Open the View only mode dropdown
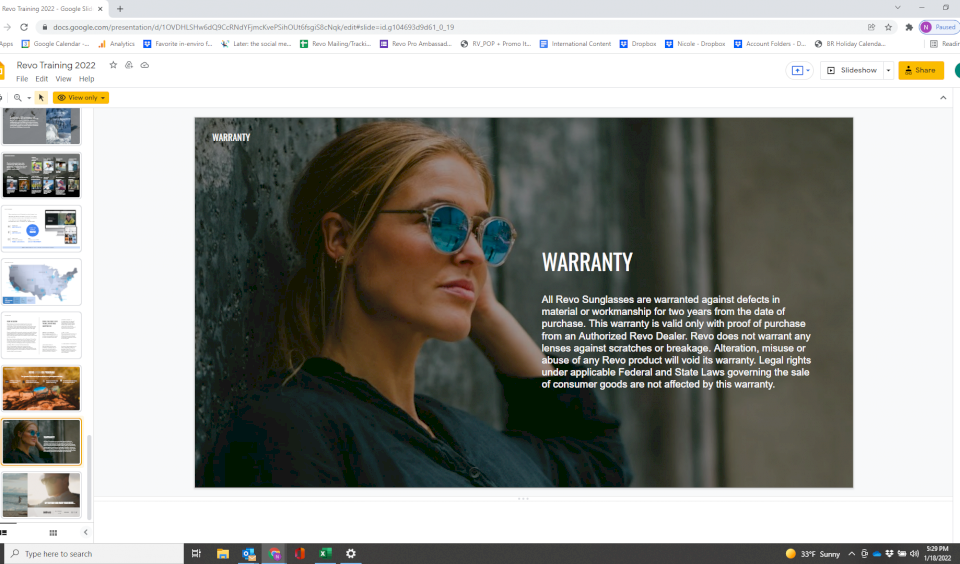 pos(81,98)
